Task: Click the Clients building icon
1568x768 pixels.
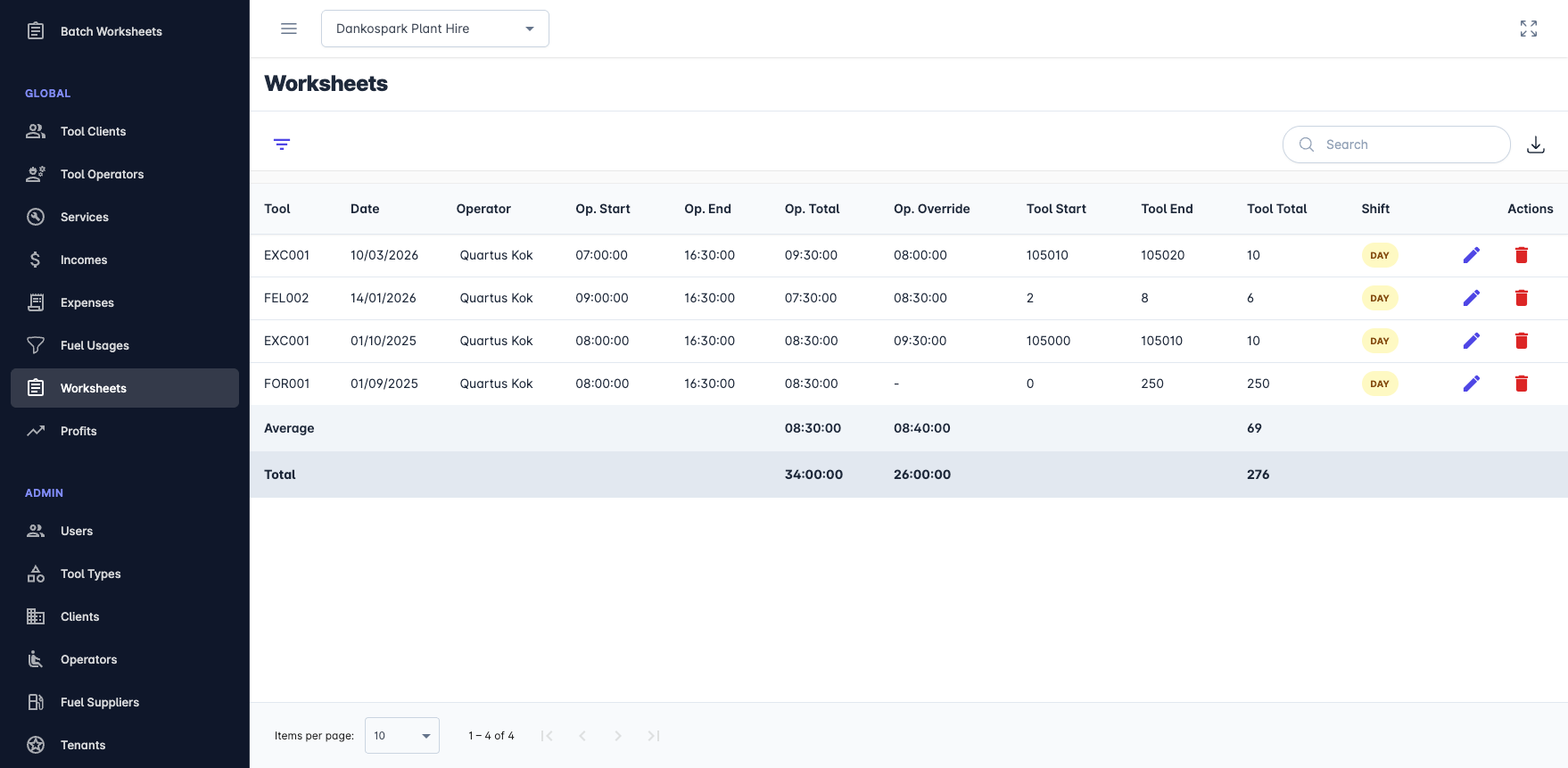Action: click(x=36, y=616)
